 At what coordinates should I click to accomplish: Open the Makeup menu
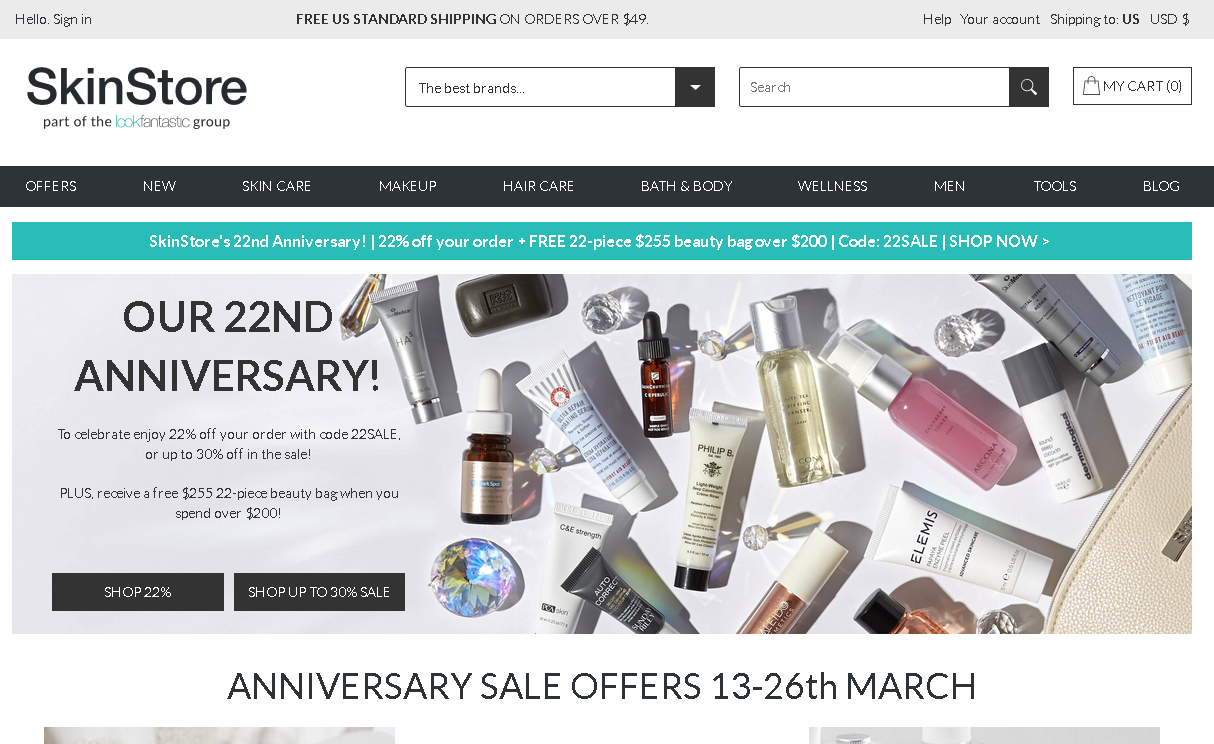point(408,186)
